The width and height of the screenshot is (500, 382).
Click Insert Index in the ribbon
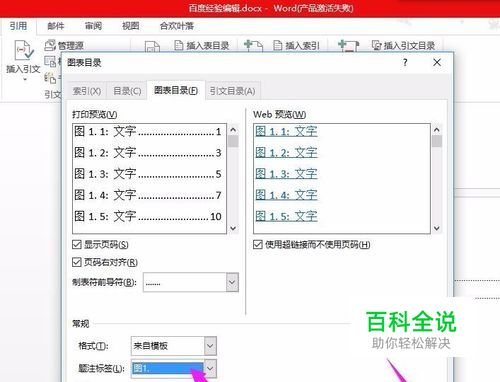tap(297, 46)
